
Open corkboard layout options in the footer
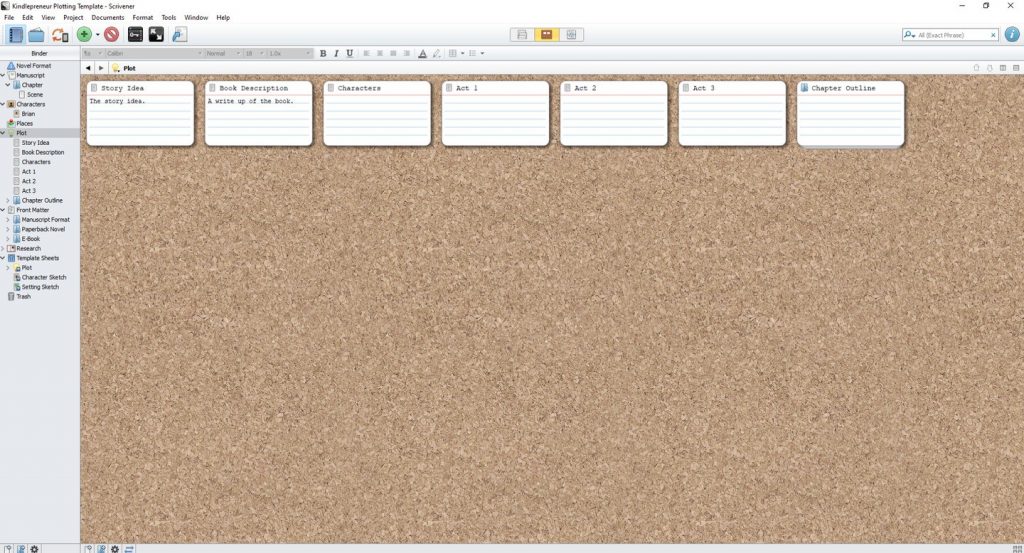tap(1017, 549)
